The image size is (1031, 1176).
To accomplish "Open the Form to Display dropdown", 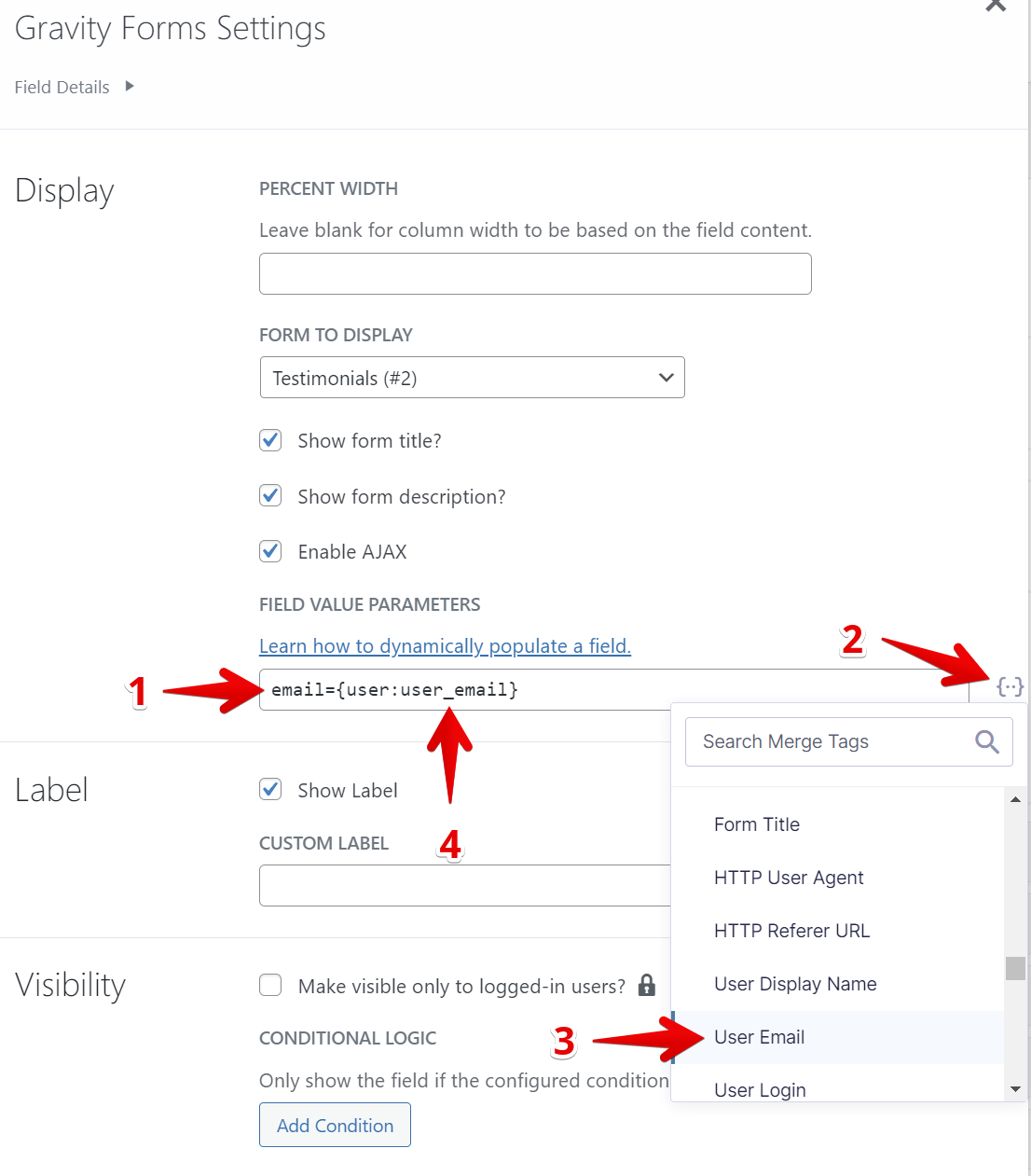I will (472, 378).
